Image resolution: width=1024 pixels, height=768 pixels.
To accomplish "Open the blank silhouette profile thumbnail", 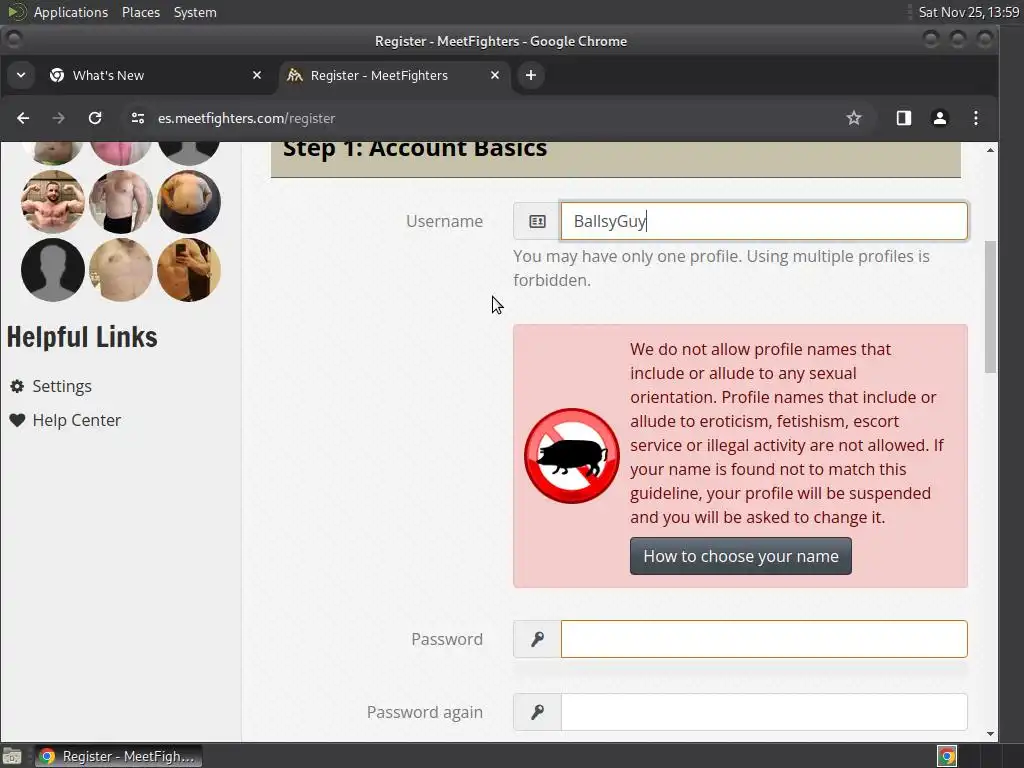I will coord(52,270).
